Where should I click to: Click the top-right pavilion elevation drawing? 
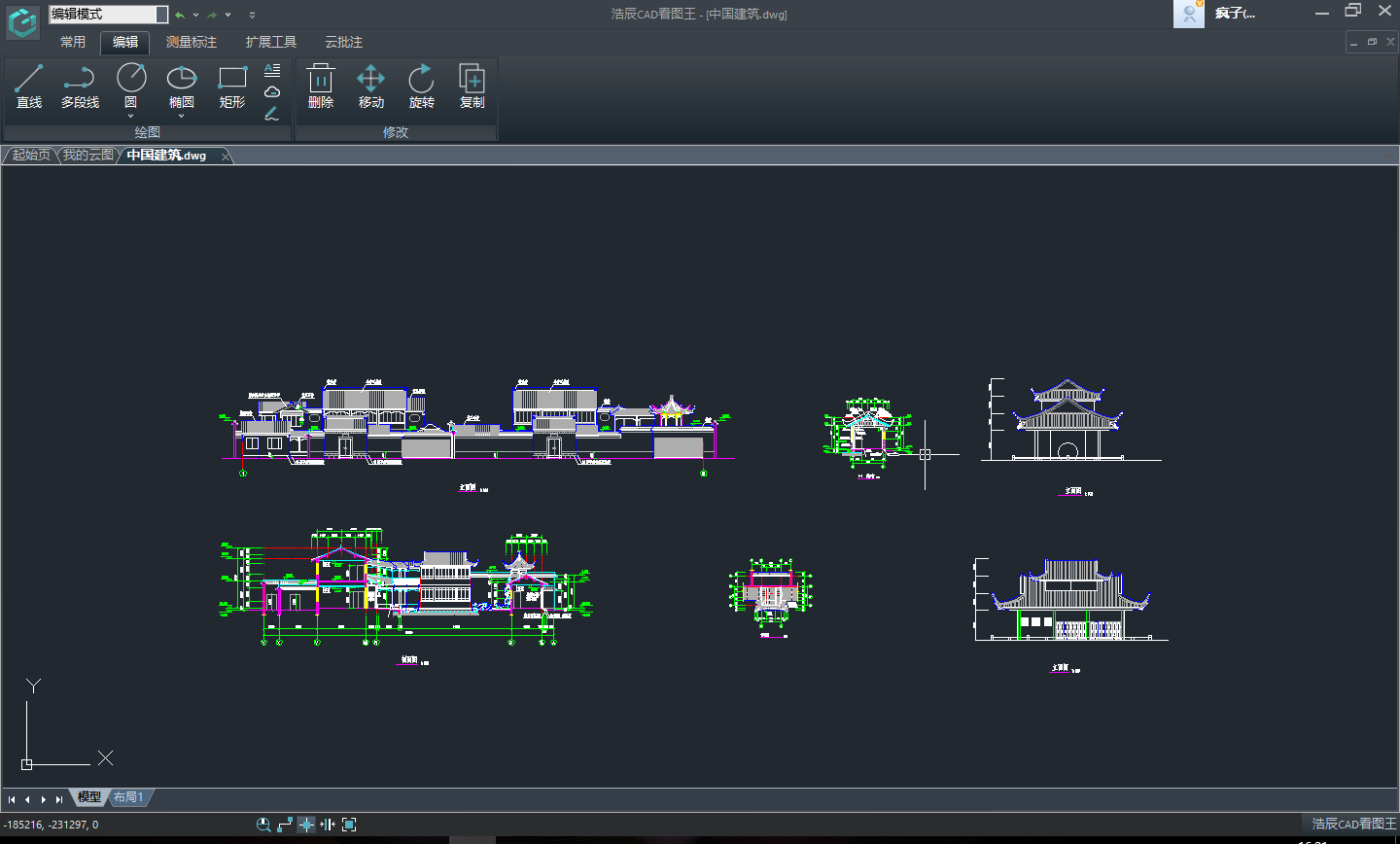pos(1072,436)
